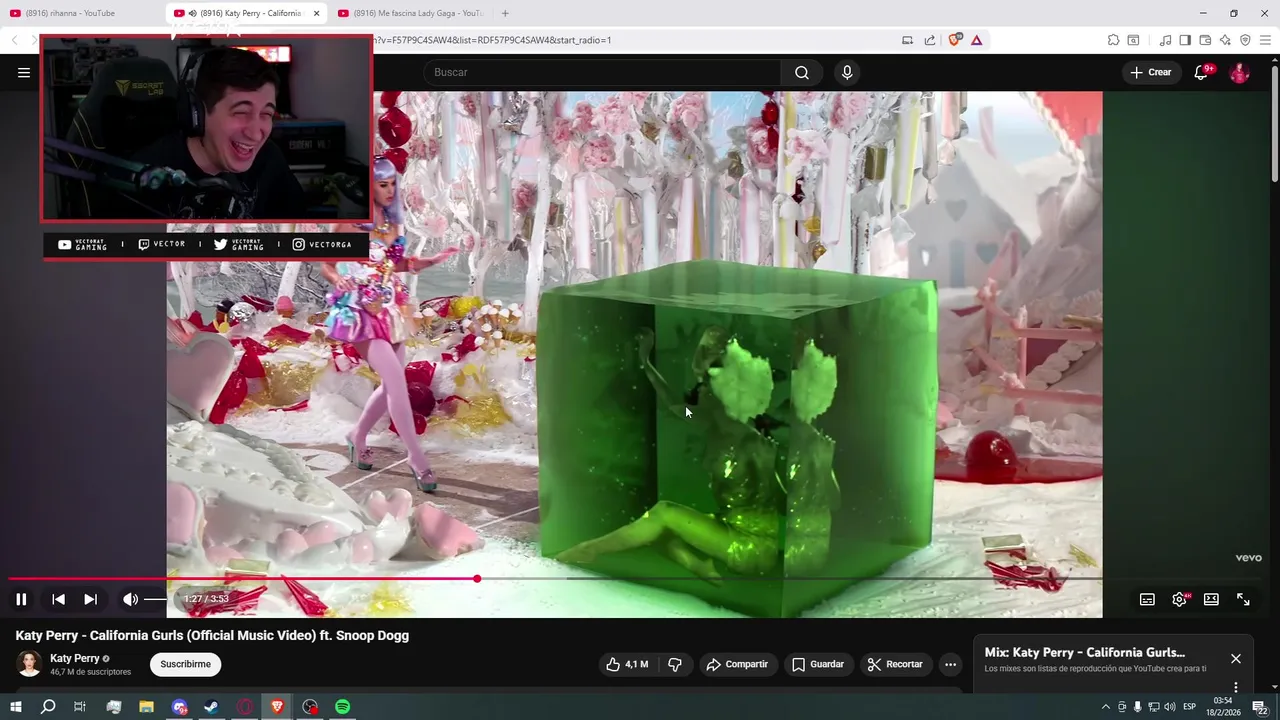Like the video with thumbs up
1280x720 pixels.
click(x=627, y=664)
